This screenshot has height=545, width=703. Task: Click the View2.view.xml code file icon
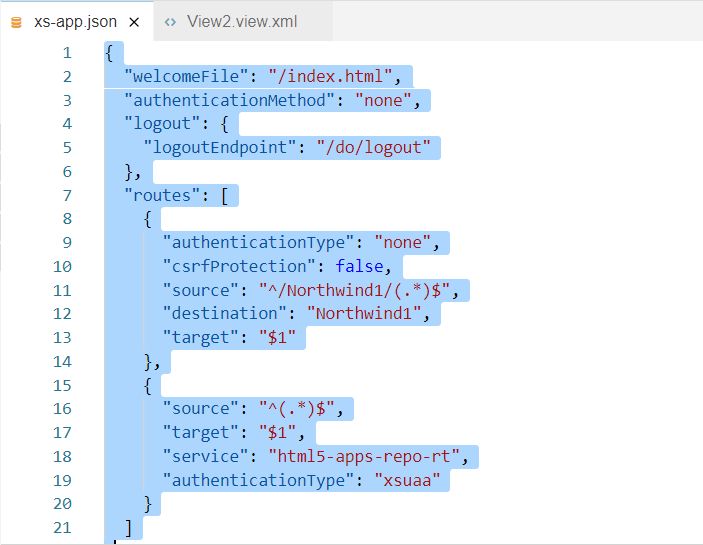170,22
